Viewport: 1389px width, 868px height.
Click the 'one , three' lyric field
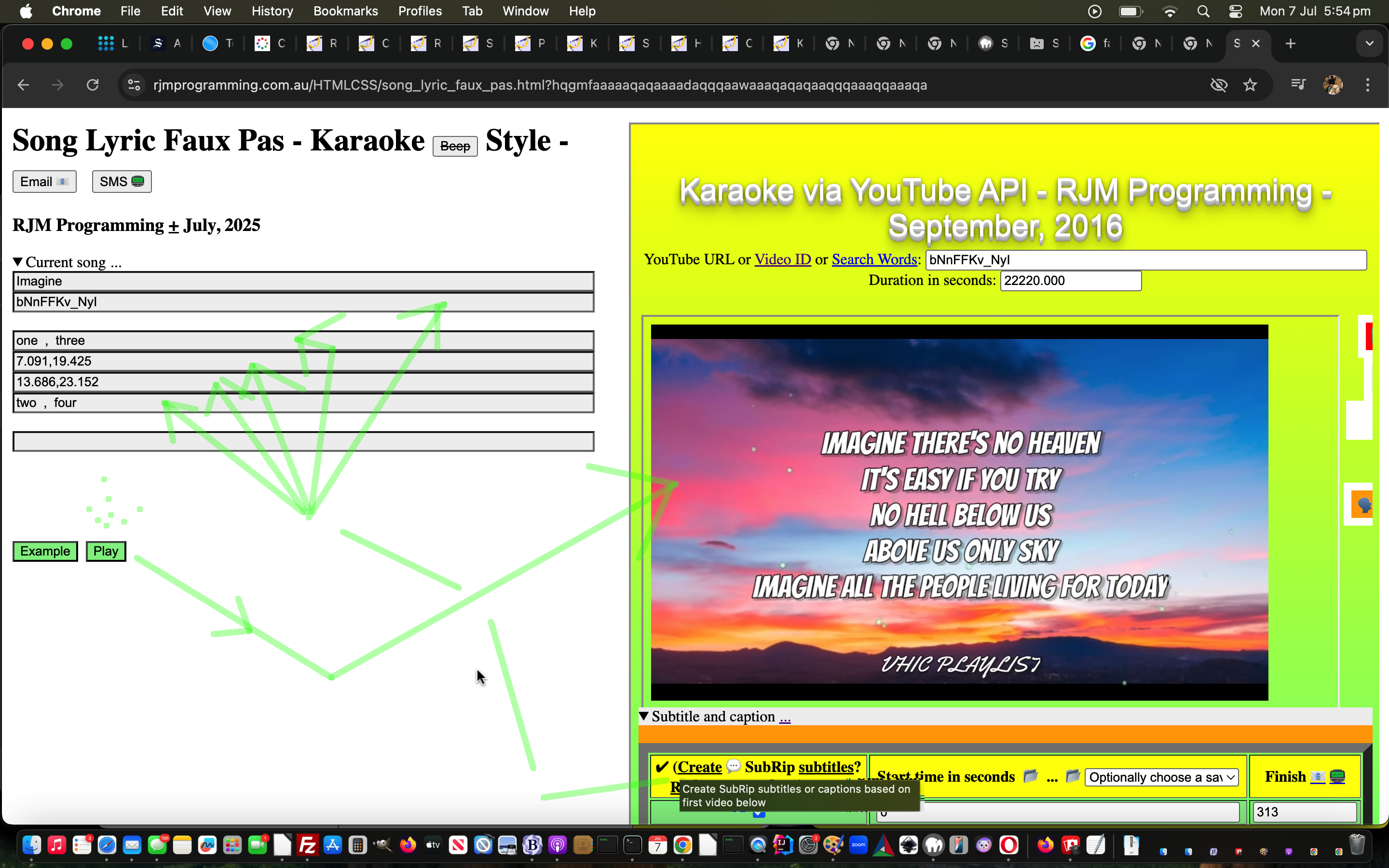tap(303, 341)
